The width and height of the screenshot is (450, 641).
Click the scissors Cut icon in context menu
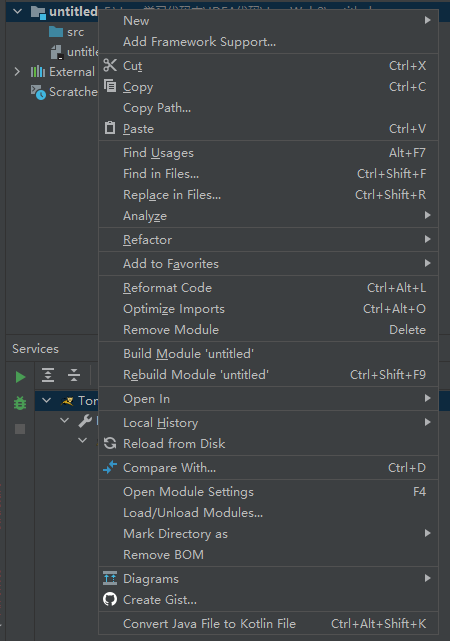(110, 65)
